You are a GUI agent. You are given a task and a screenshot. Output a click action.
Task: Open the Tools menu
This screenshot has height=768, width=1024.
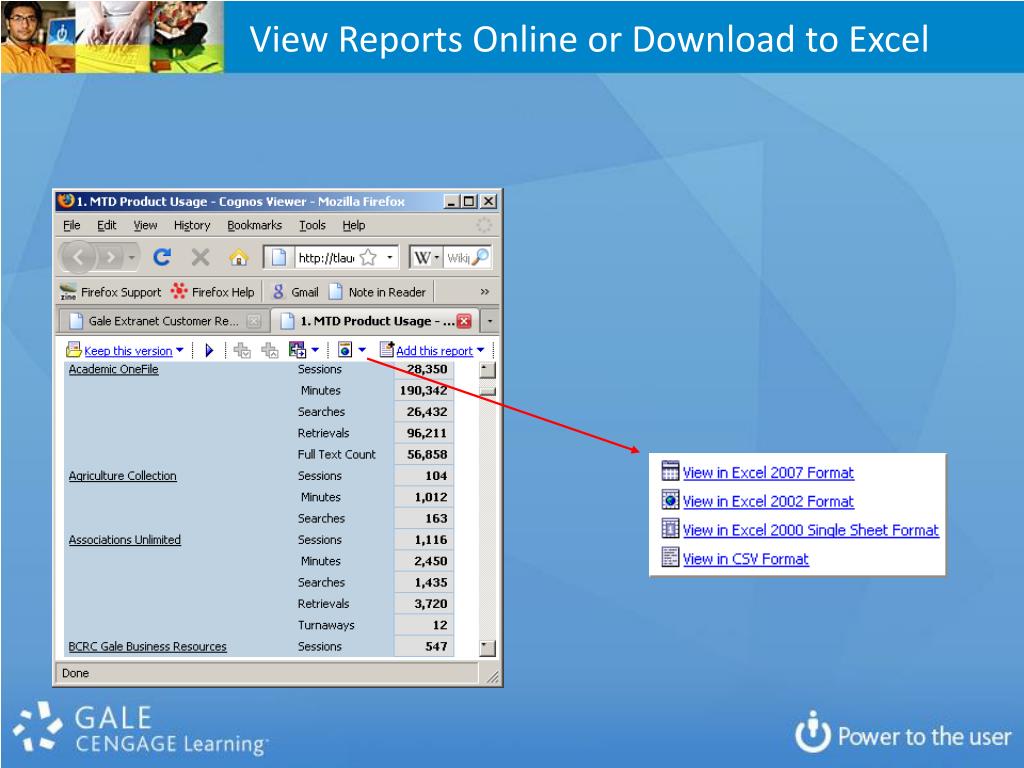[312, 225]
